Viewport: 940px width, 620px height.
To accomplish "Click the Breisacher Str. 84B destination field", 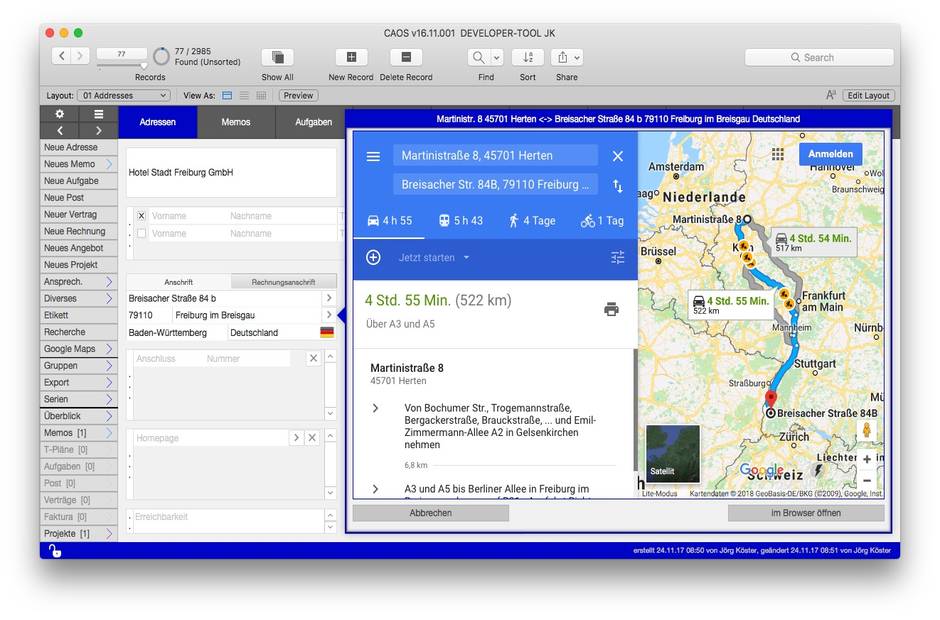I will (x=495, y=185).
